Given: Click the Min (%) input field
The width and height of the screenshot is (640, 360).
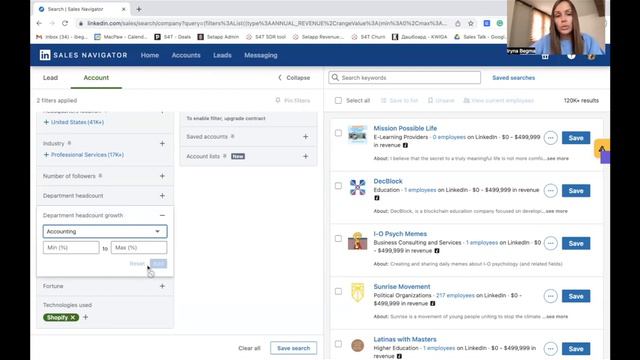Looking at the screenshot, I should (71, 247).
